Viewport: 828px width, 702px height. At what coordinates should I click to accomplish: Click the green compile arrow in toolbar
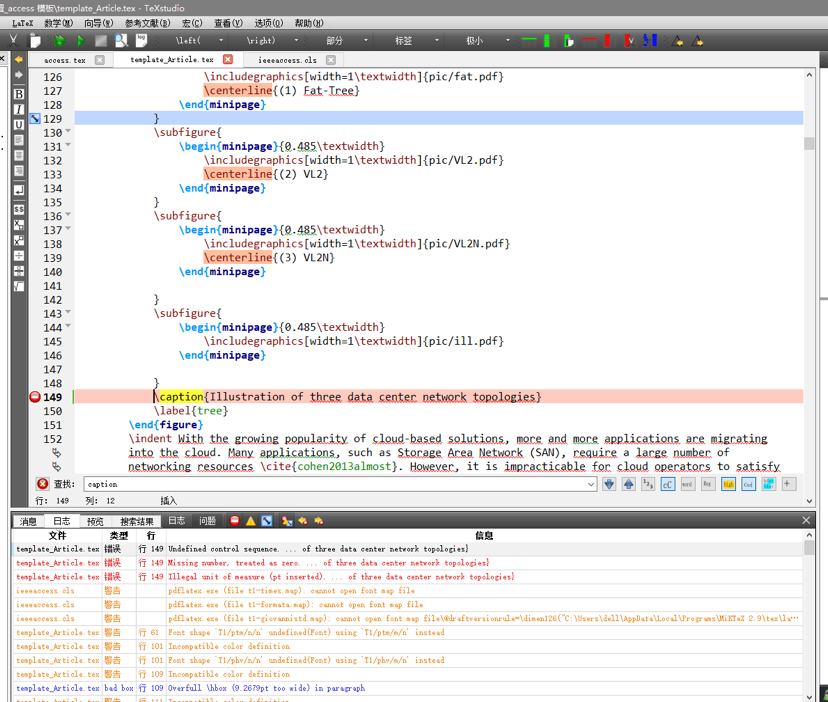(79, 41)
